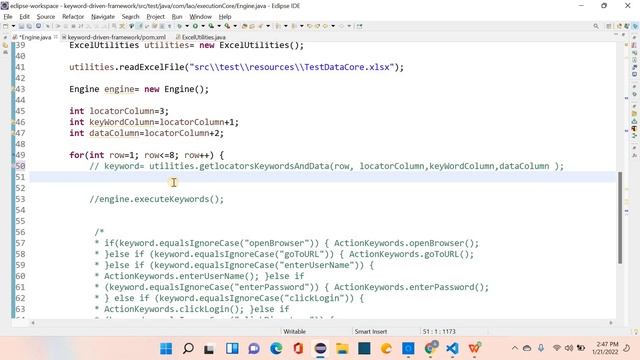
Task: Click the Open Type toolbar icon
Action: coord(245,26)
